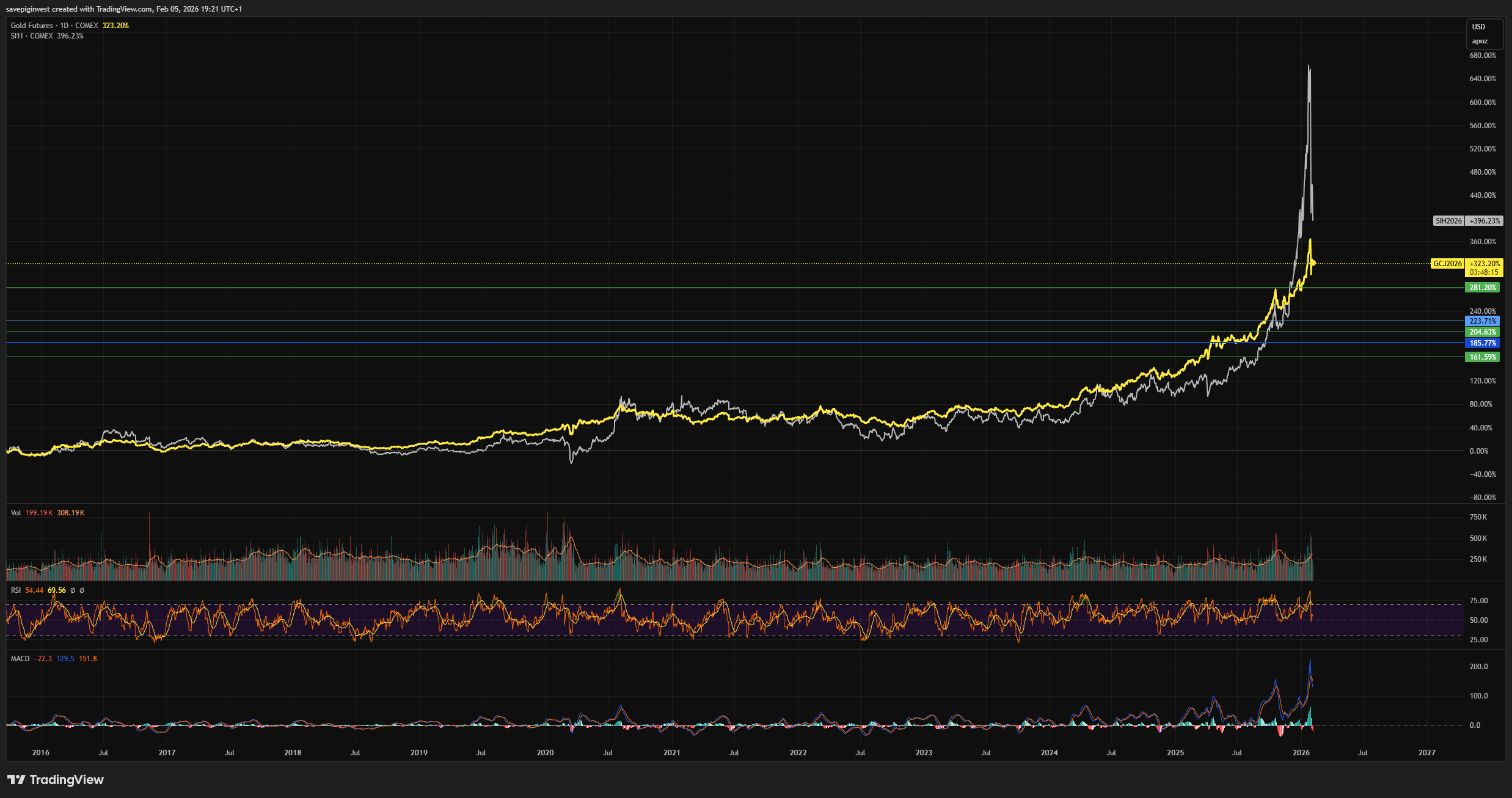Open the USD currency selector
This screenshot has height=798, width=1512.
(1478, 27)
